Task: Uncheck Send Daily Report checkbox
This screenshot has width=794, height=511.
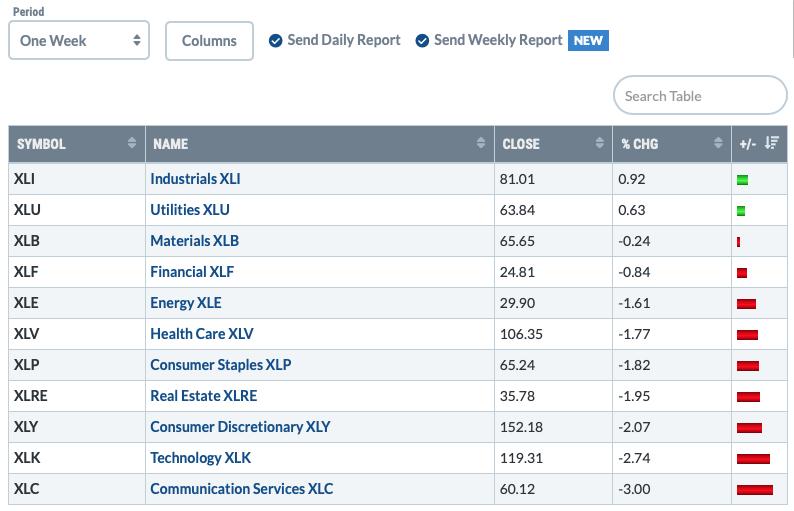Action: (x=275, y=41)
